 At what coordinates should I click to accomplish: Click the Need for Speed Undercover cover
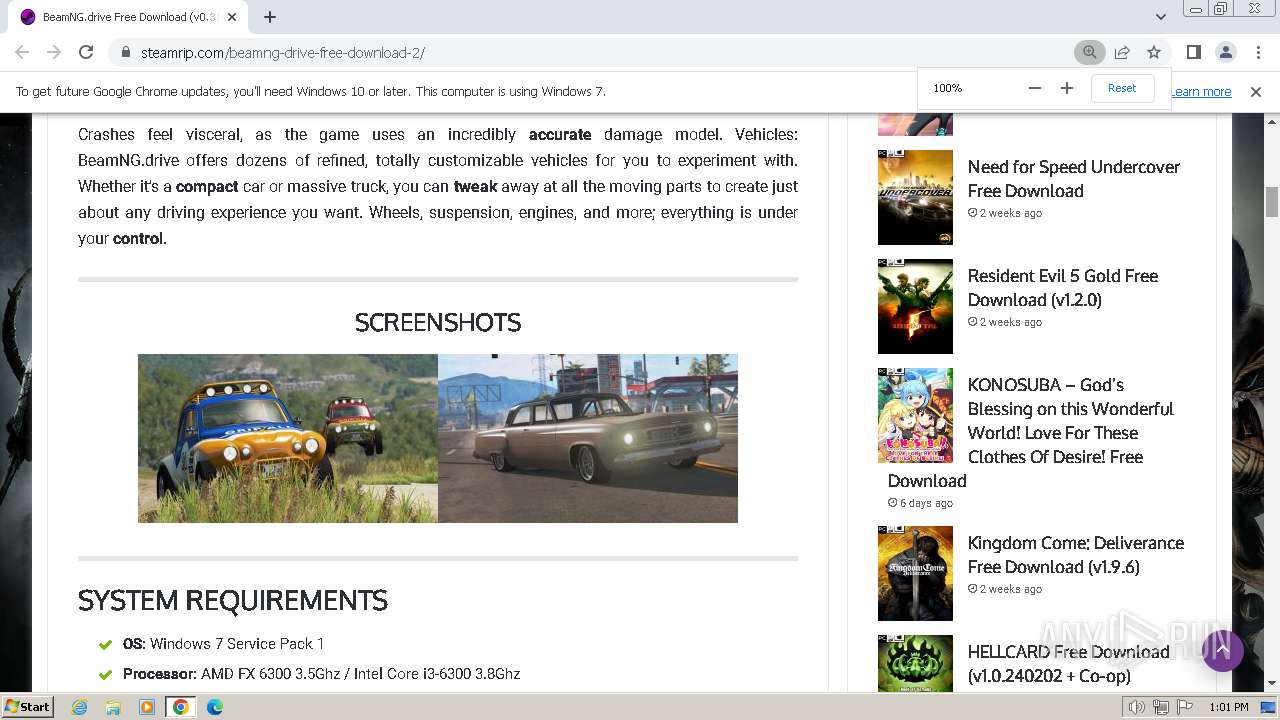[915, 197]
